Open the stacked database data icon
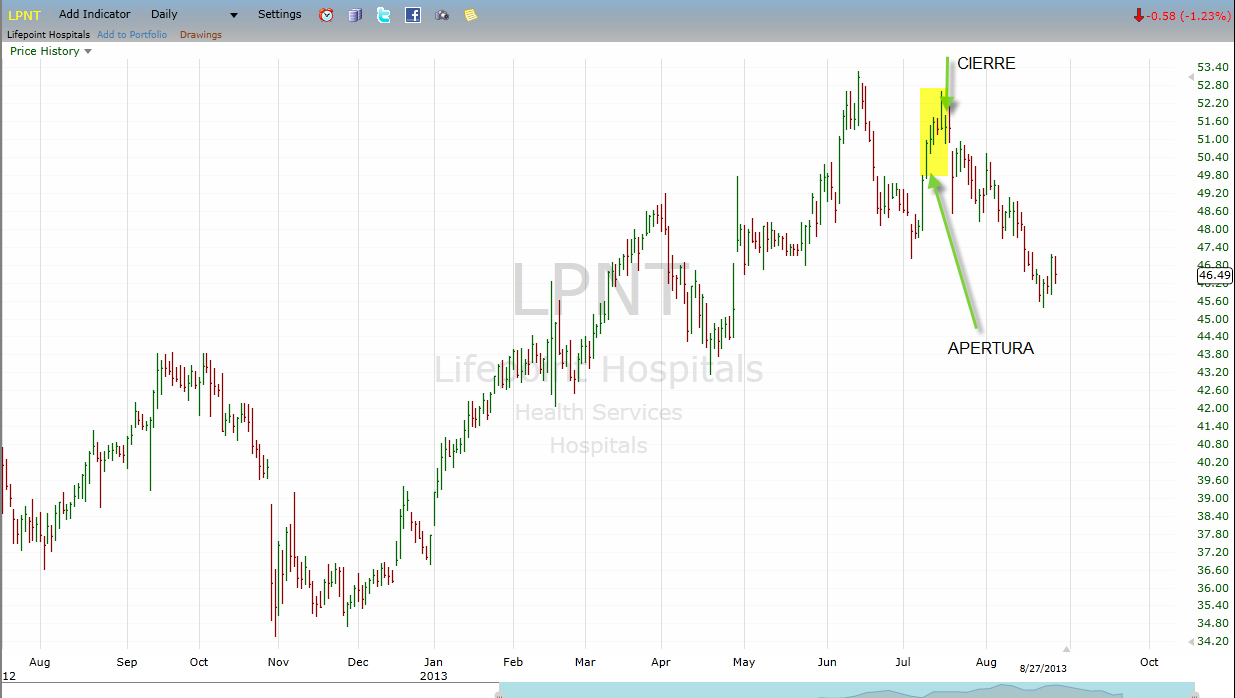 pyautogui.click(x=355, y=15)
